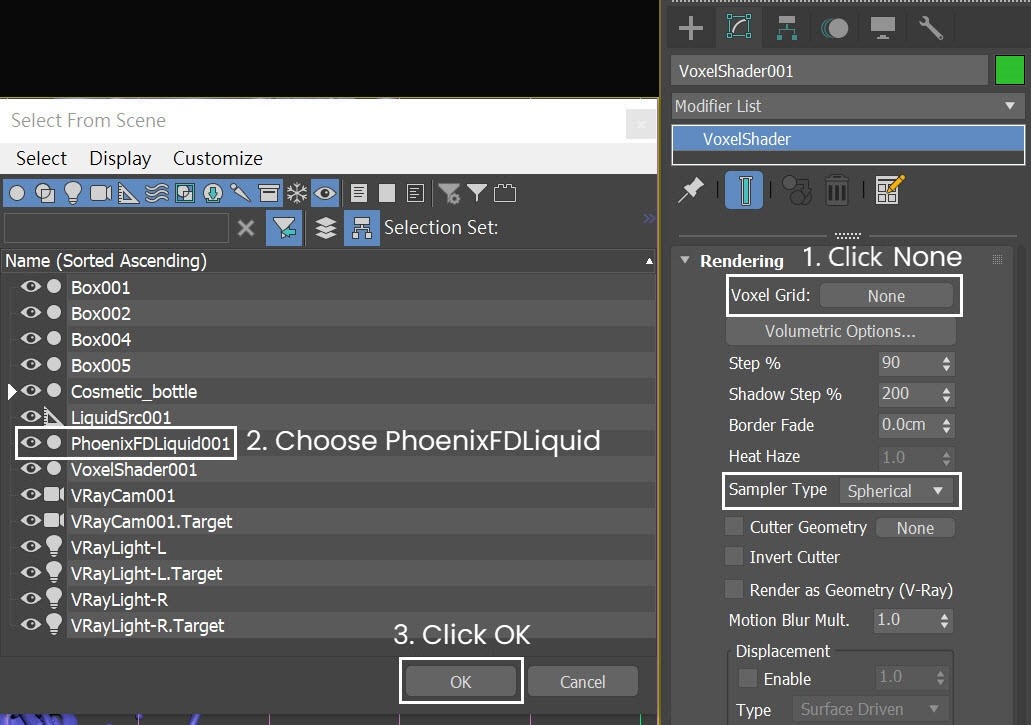Toggle Display Hidden Objects eye in toolbar
The image size is (1031, 725).
(325, 193)
